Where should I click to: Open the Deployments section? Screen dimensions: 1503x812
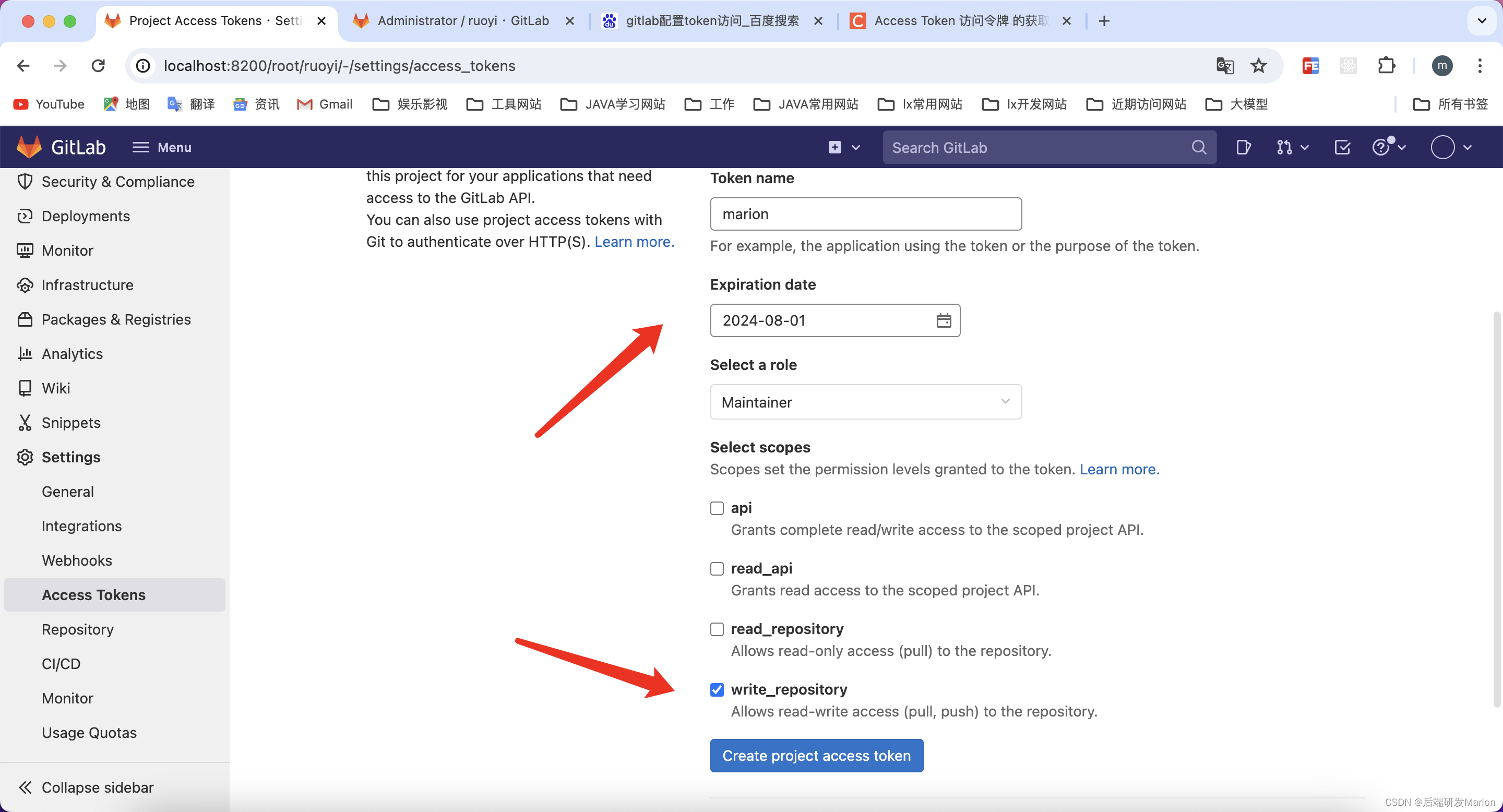(85, 216)
